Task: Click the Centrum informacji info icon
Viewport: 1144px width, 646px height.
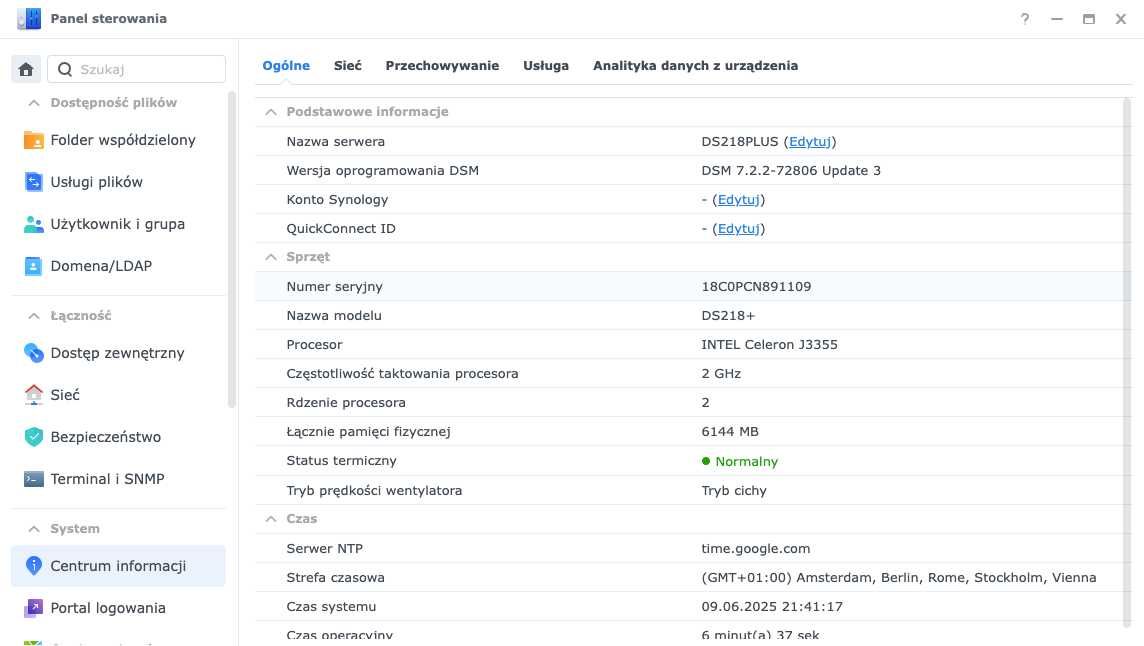Action: [x=34, y=566]
